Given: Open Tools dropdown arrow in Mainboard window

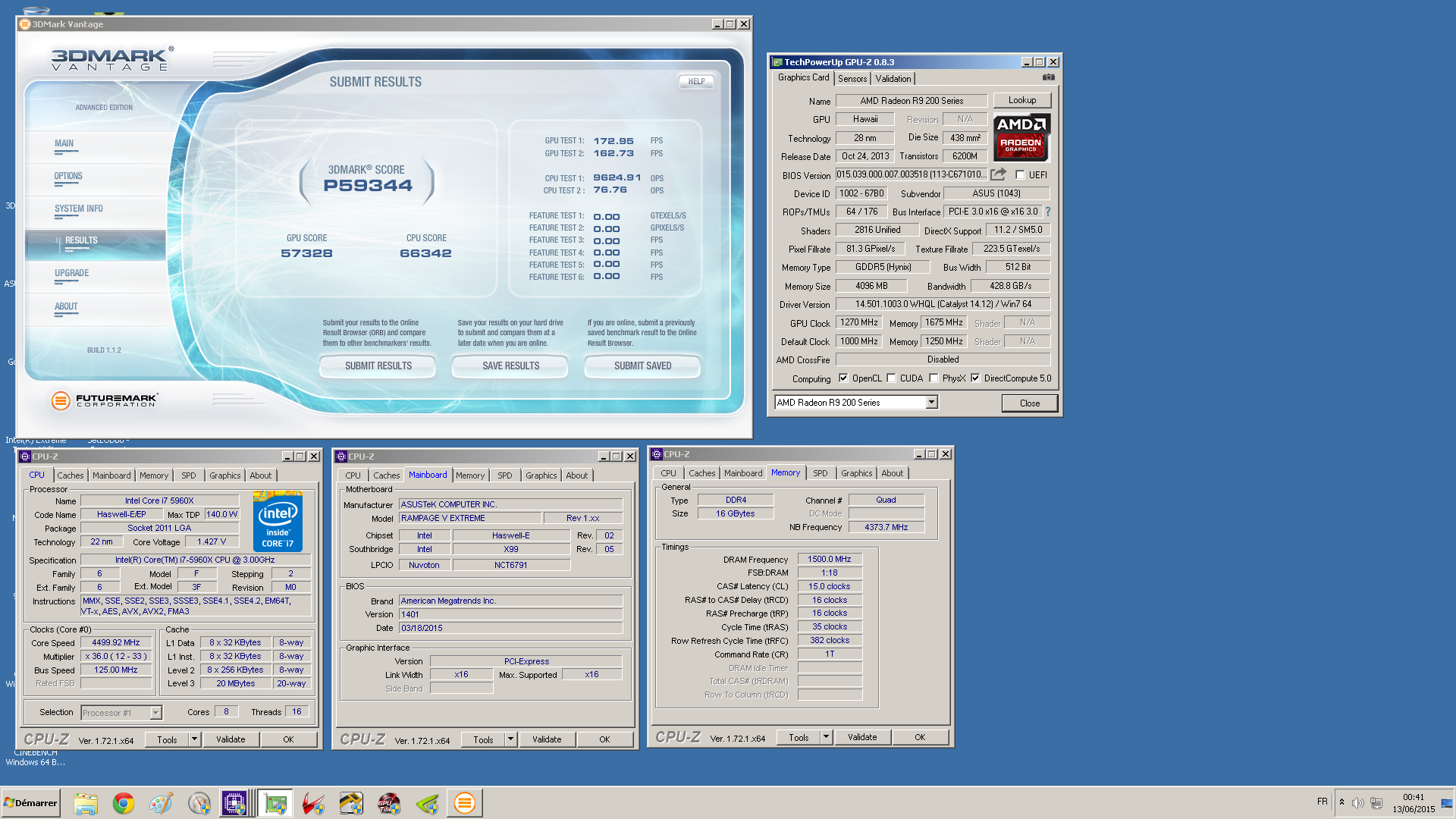Looking at the screenshot, I should tap(510, 739).
